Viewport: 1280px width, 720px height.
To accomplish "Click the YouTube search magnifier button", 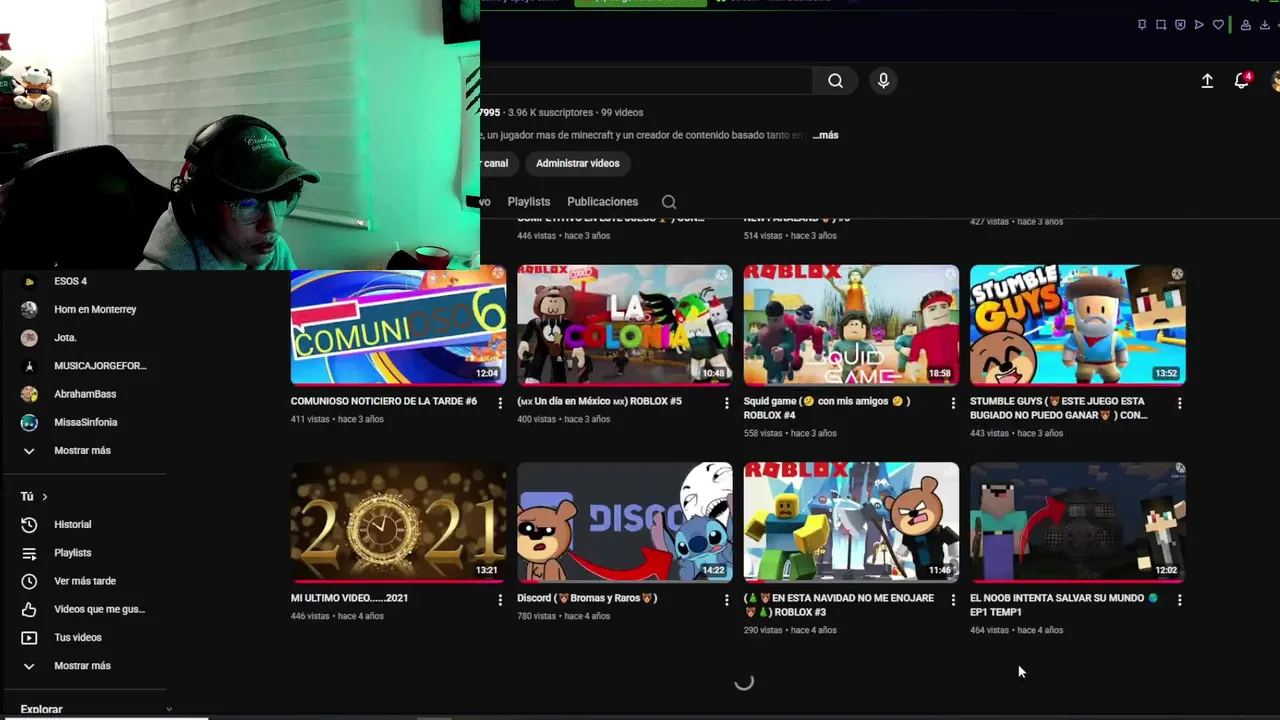I will point(835,81).
